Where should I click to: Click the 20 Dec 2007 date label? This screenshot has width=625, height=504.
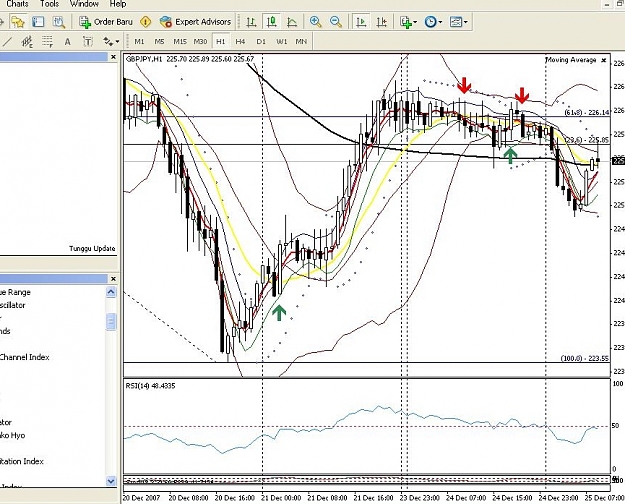coord(141,498)
